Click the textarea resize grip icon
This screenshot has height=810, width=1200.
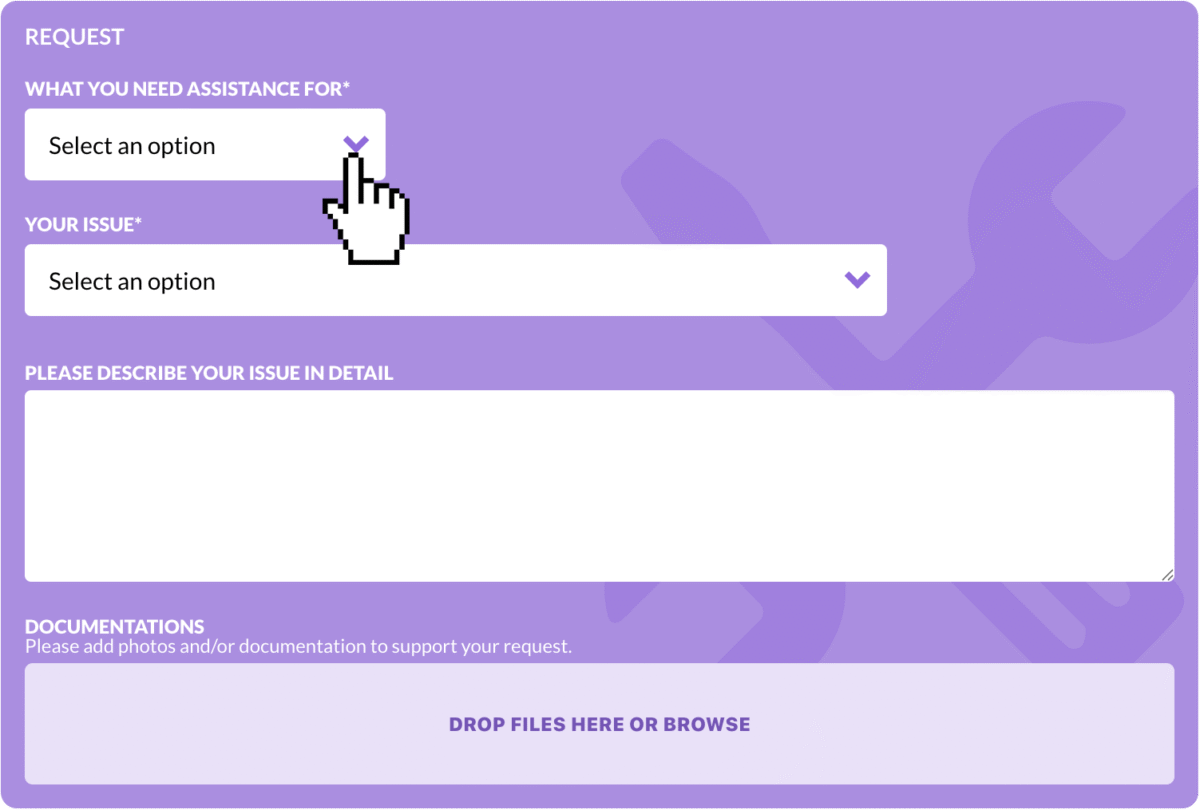(1167, 574)
